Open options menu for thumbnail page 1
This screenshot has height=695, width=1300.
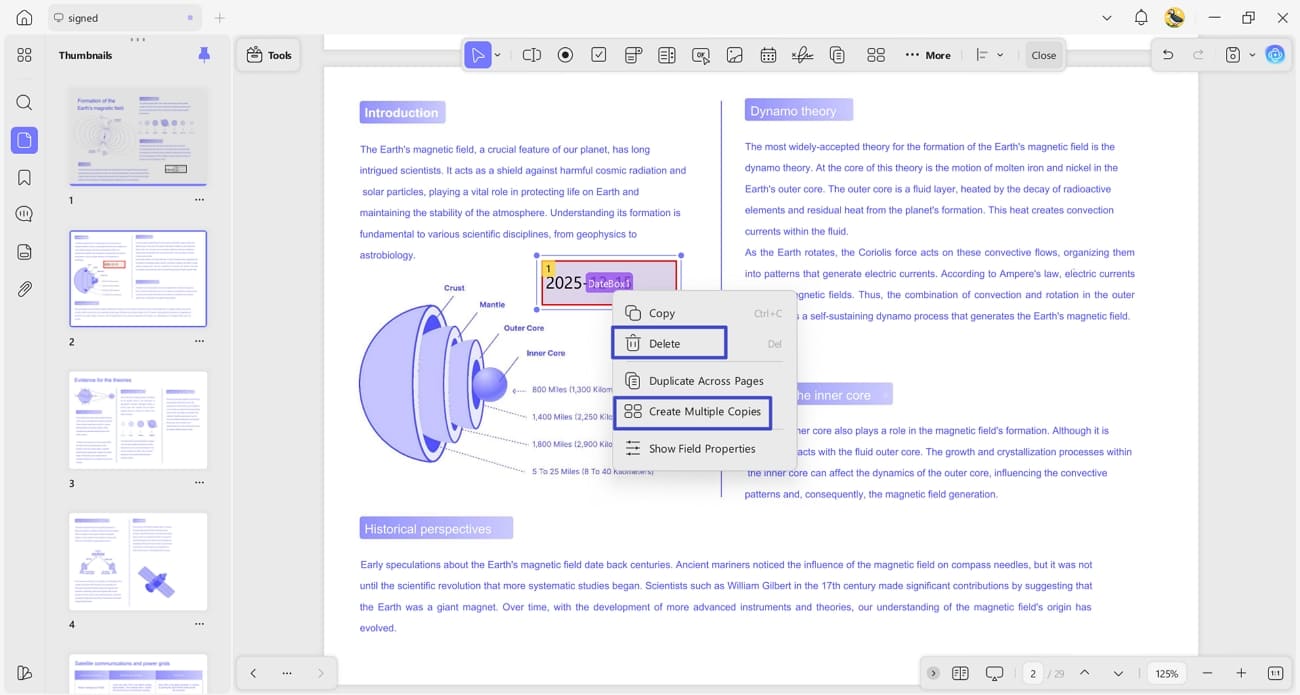[199, 200]
